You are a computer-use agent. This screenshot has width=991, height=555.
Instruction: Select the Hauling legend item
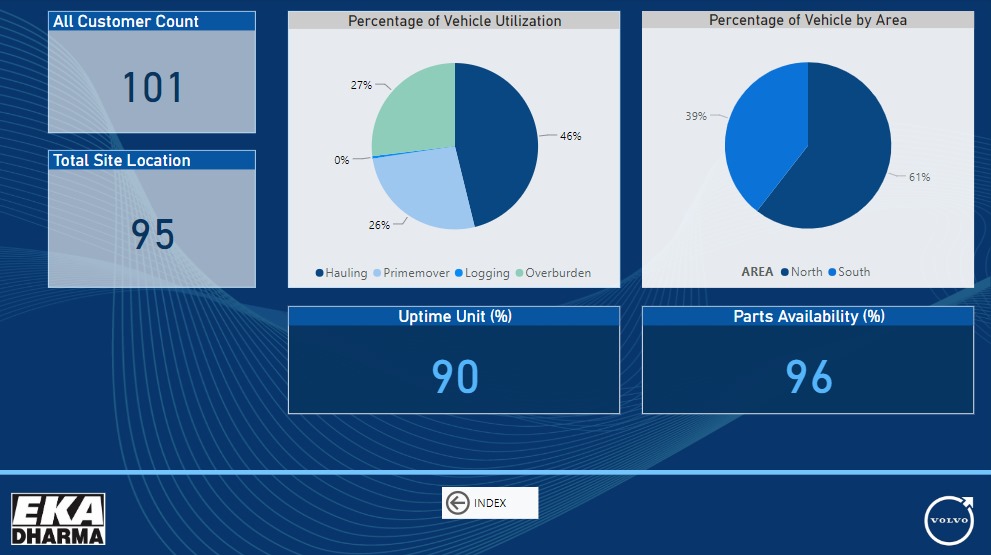coord(341,273)
